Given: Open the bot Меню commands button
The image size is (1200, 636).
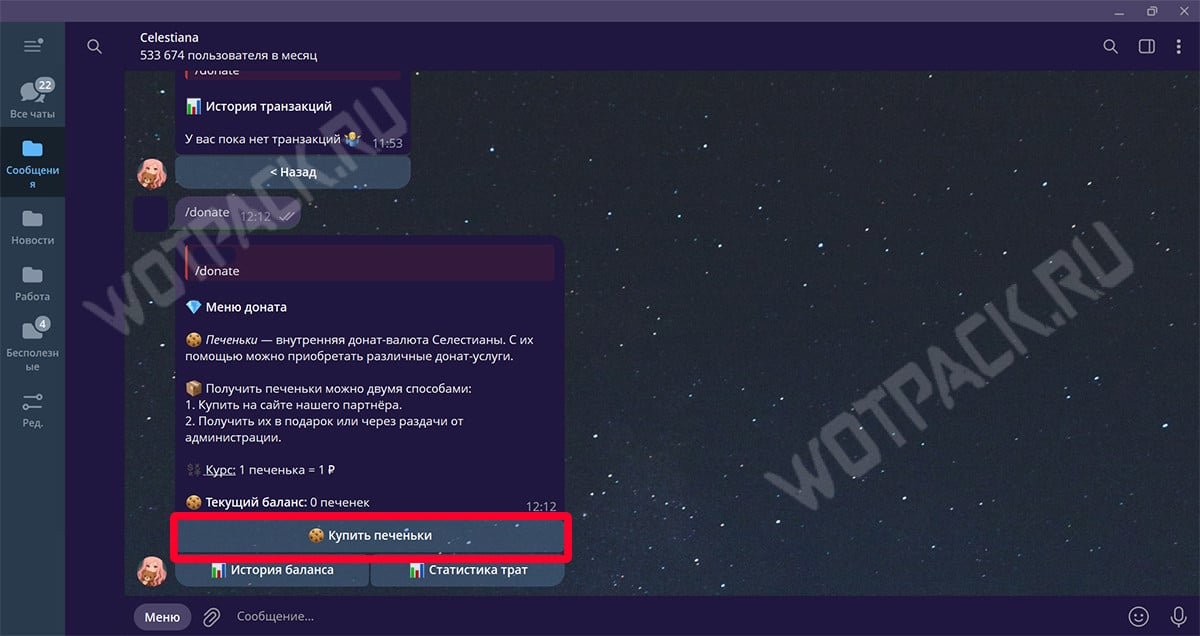Looking at the screenshot, I should tap(162, 617).
